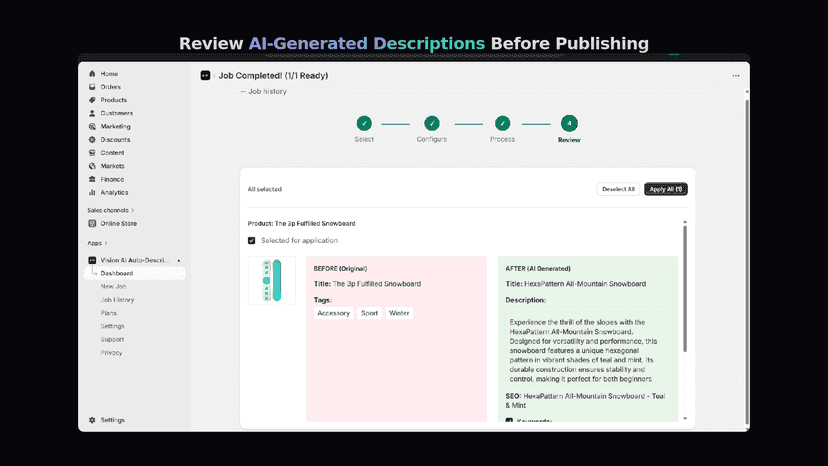Click the Sport tag

coord(369,313)
